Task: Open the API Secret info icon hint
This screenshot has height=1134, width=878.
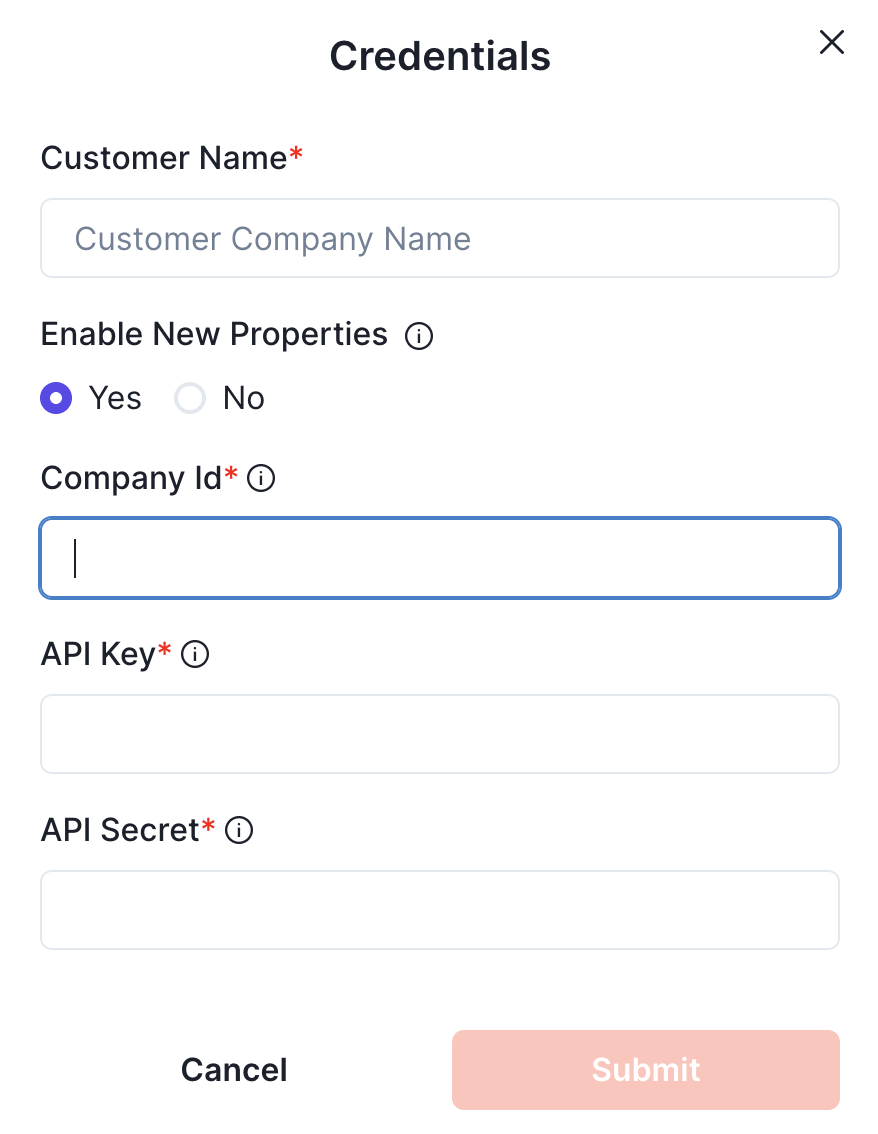Action: click(x=239, y=831)
